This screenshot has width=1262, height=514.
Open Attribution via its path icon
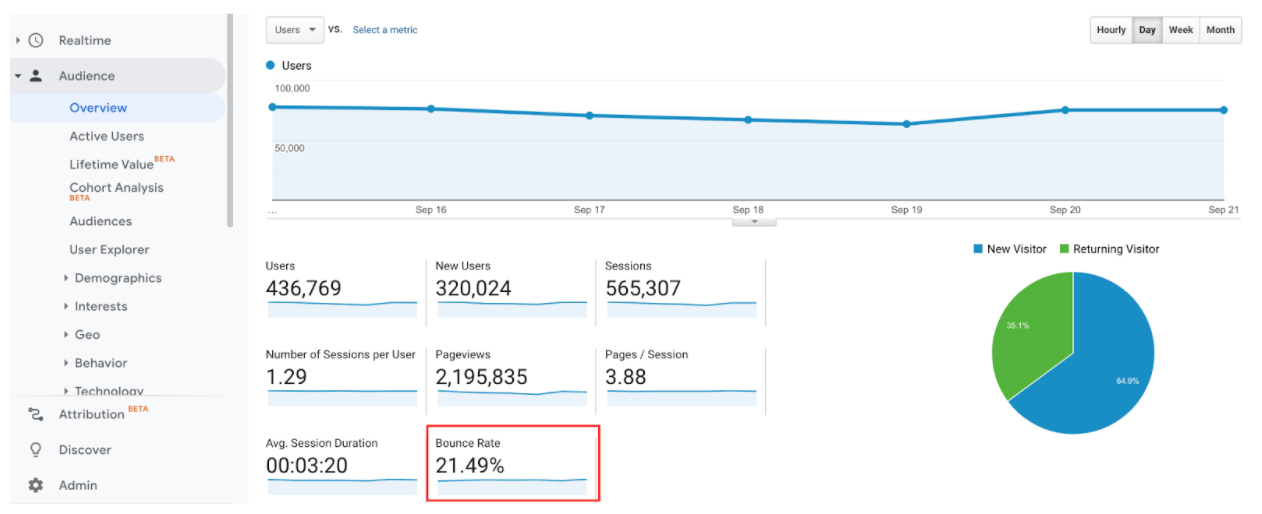point(36,414)
